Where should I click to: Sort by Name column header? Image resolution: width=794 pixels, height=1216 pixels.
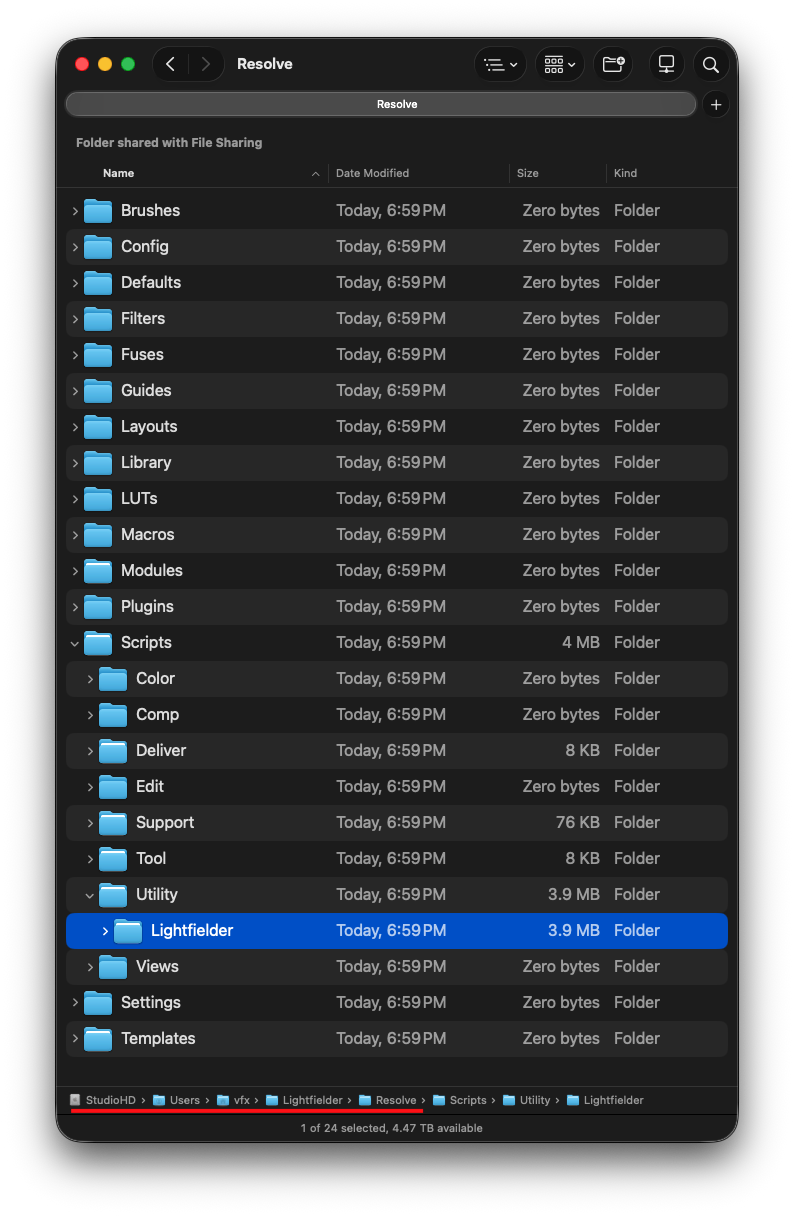(118, 173)
